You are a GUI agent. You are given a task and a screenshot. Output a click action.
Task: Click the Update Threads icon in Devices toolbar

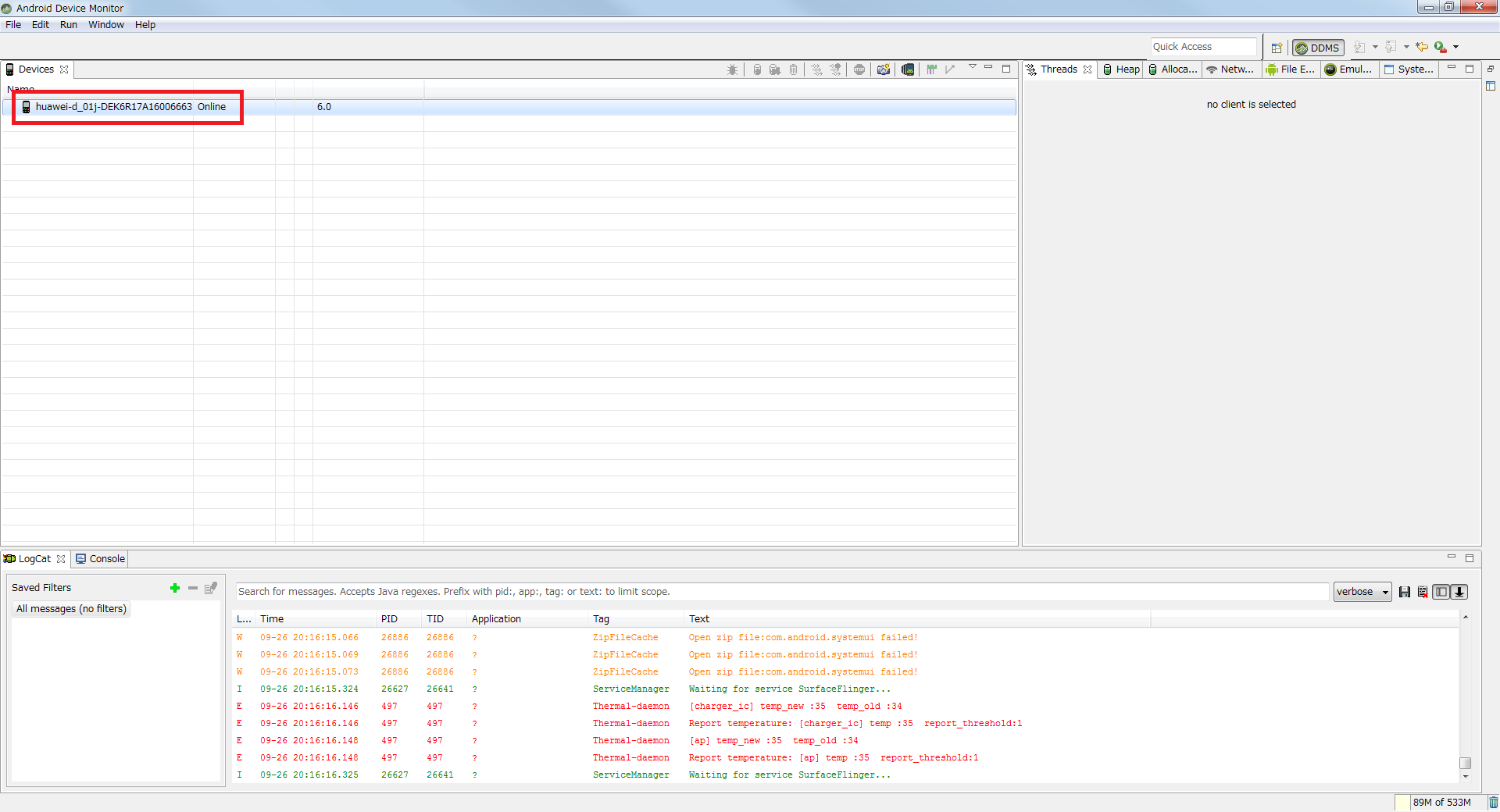(816, 69)
